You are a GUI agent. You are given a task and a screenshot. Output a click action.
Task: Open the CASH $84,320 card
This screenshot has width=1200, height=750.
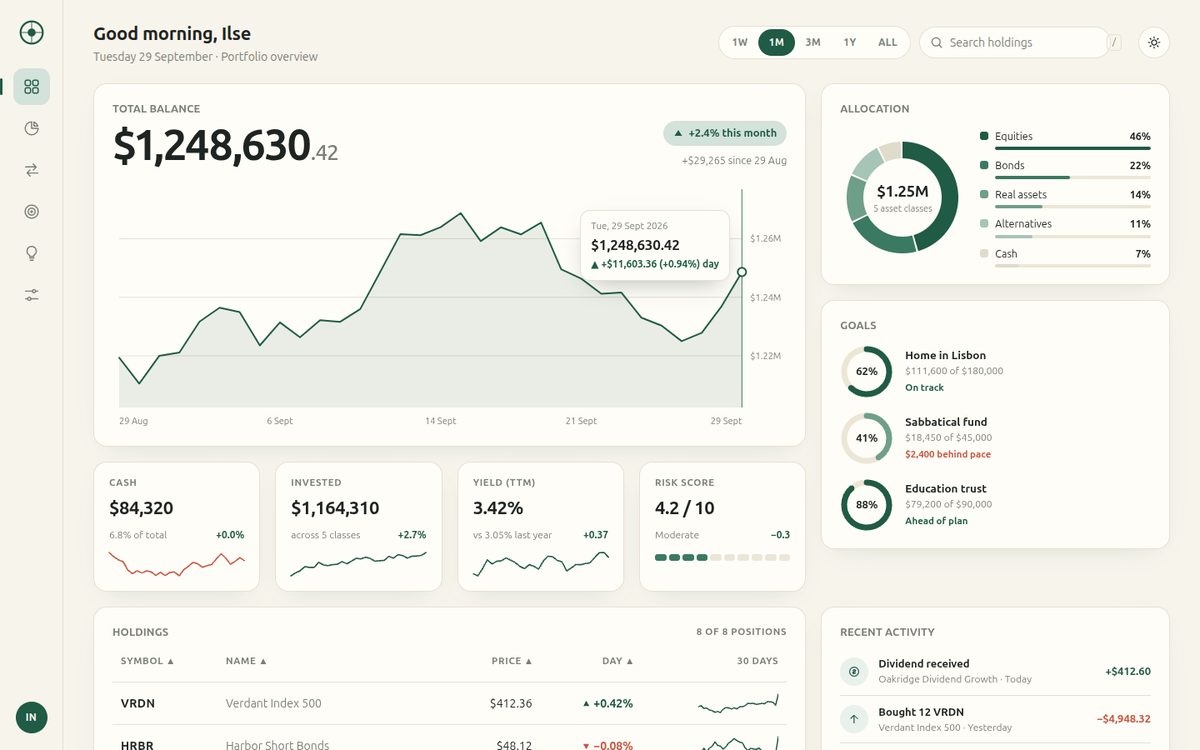[177, 526]
